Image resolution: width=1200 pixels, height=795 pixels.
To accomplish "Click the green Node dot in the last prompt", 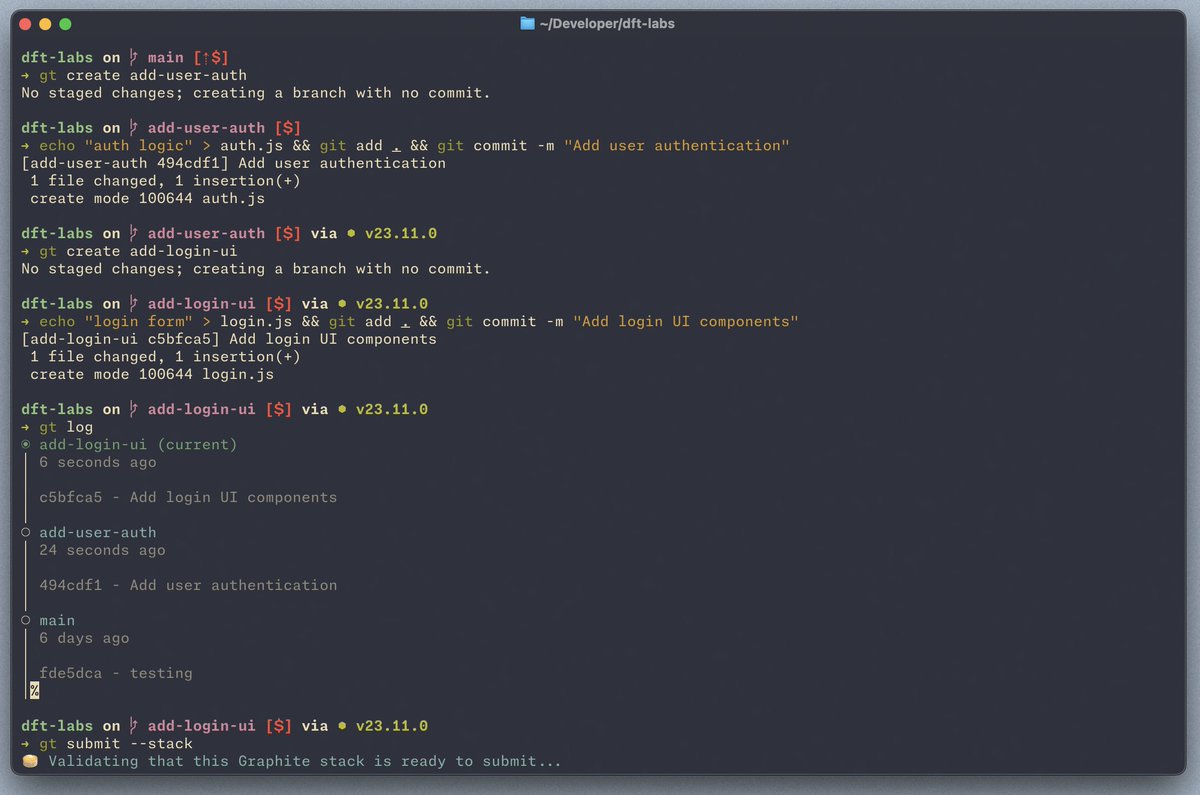I will click(343, 726).
